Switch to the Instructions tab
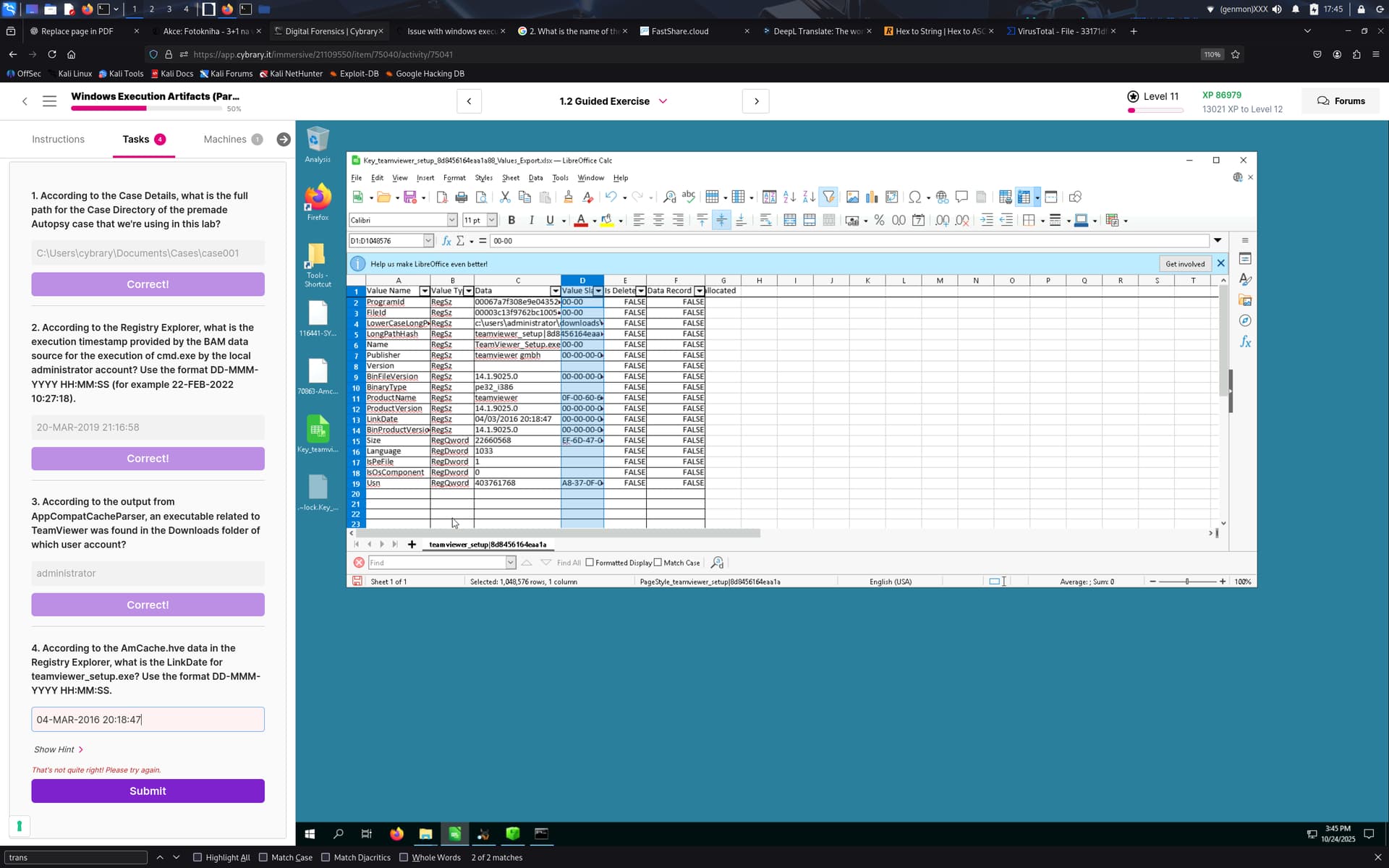 click(58, 139)
